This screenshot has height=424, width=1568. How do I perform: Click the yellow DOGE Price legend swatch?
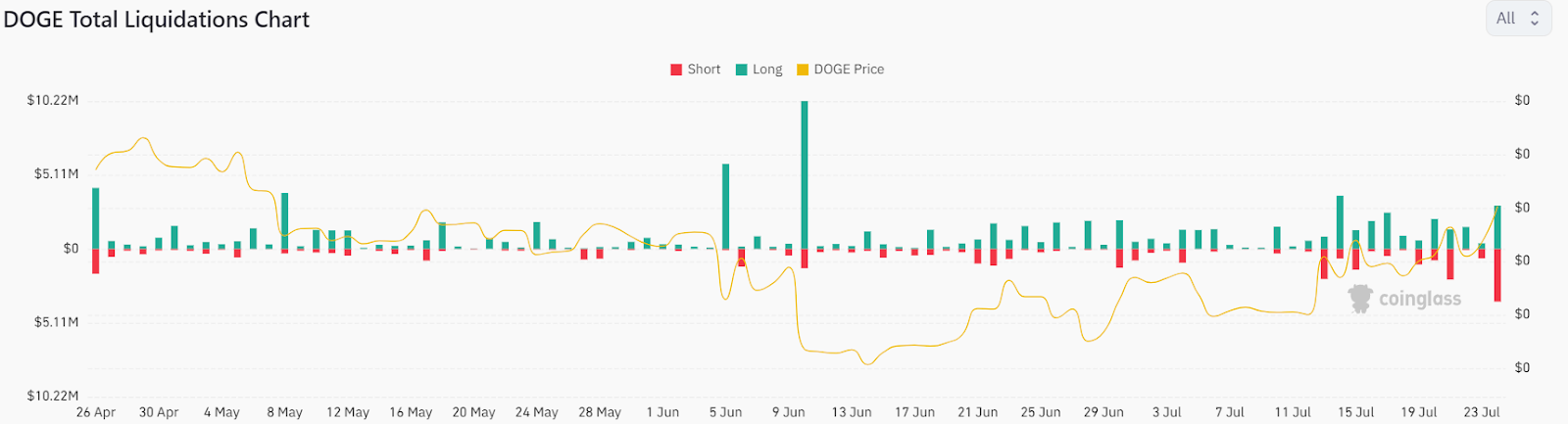click(x=803, y=70)
